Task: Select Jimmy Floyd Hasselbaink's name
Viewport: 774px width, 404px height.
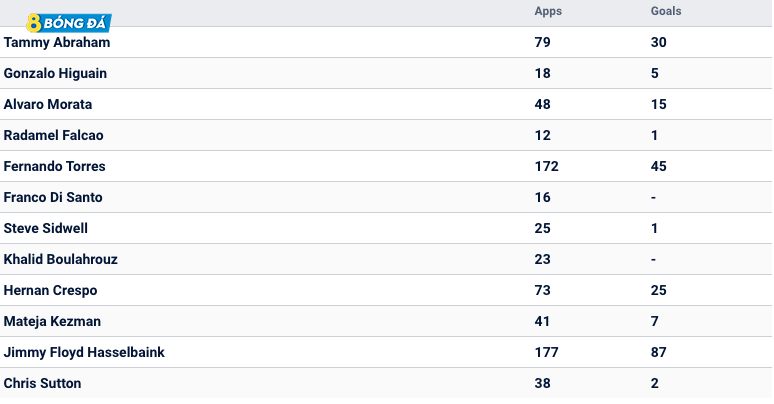Action: 84,352
